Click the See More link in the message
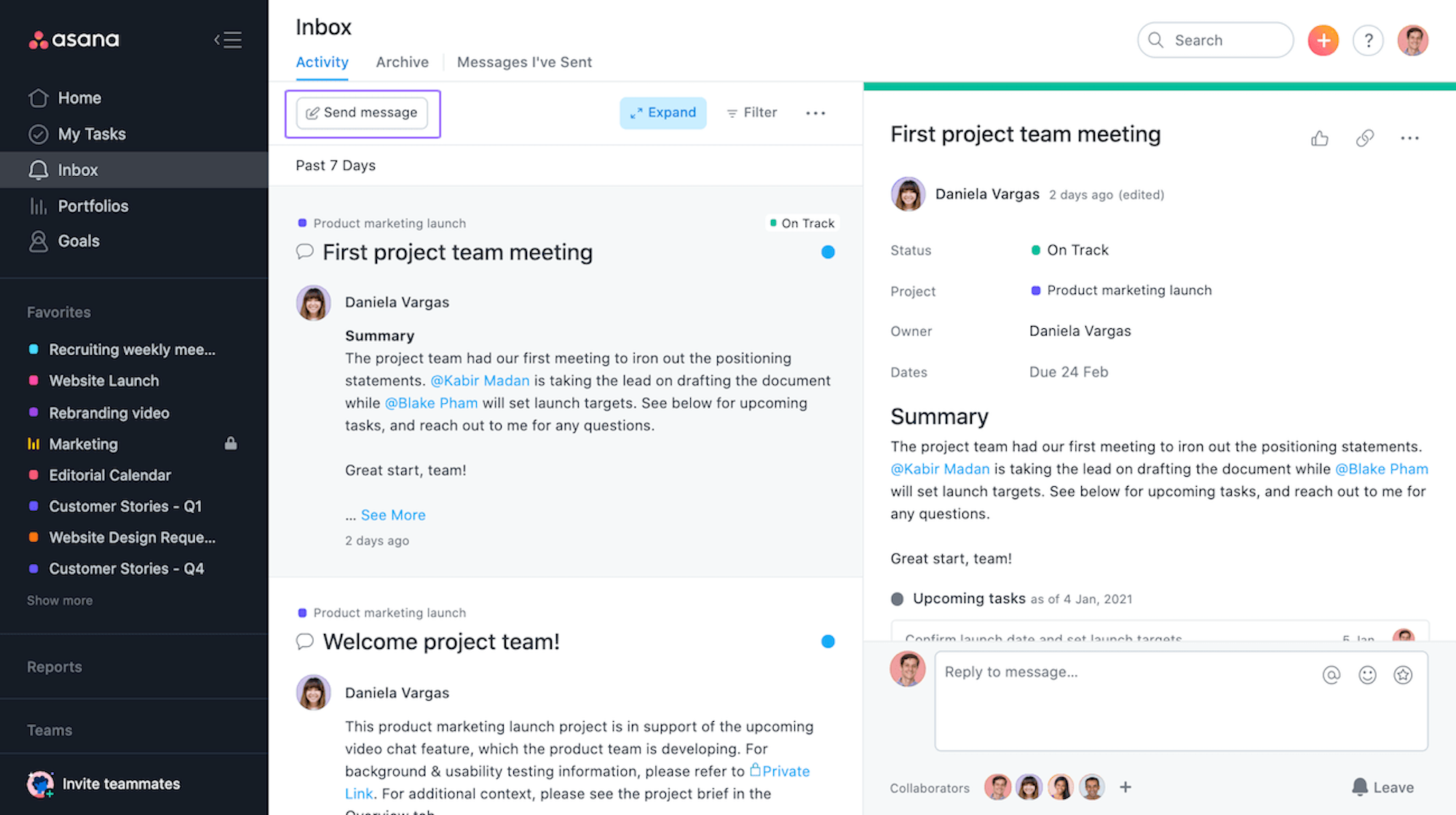The image size is (1456, 815). (393, 515)
